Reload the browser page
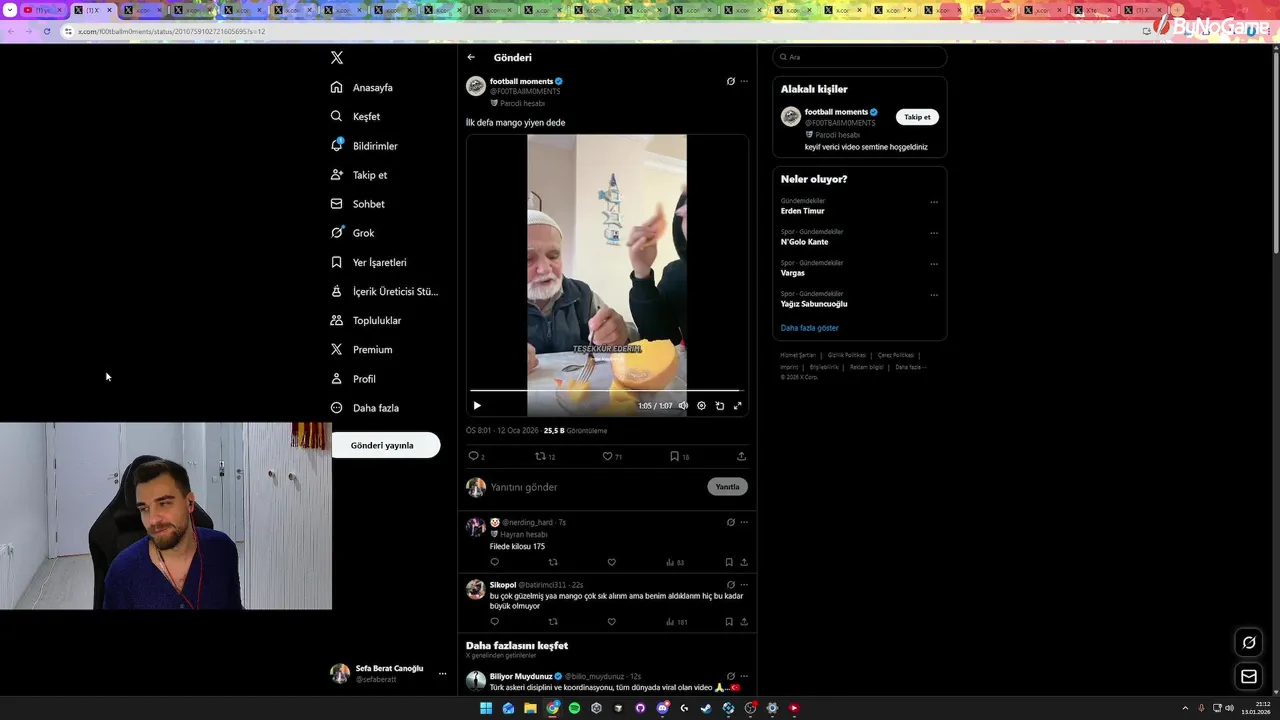 pos(47,31)
